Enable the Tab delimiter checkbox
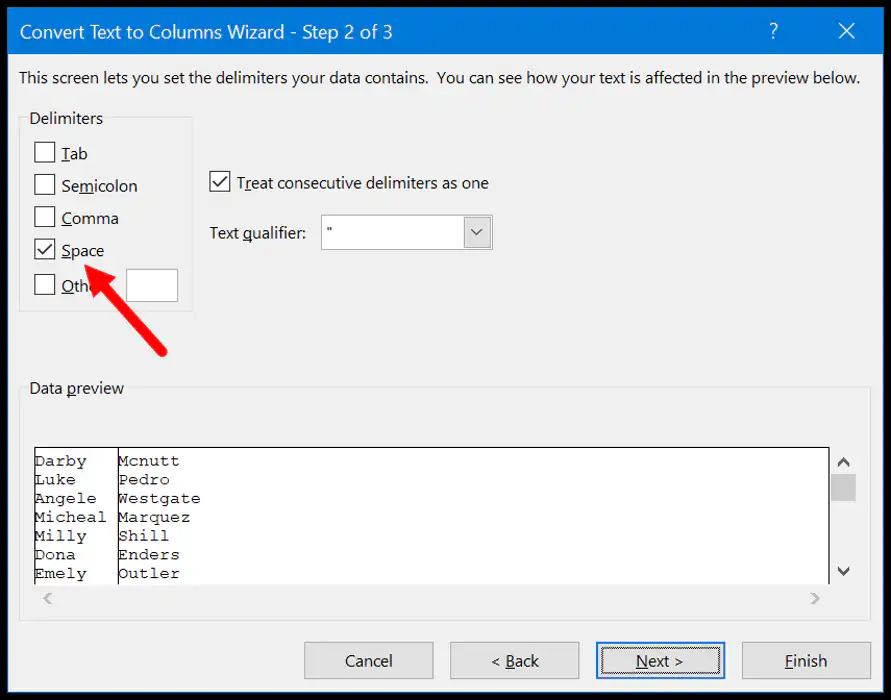The image size is (891, 700). (44, 153)
